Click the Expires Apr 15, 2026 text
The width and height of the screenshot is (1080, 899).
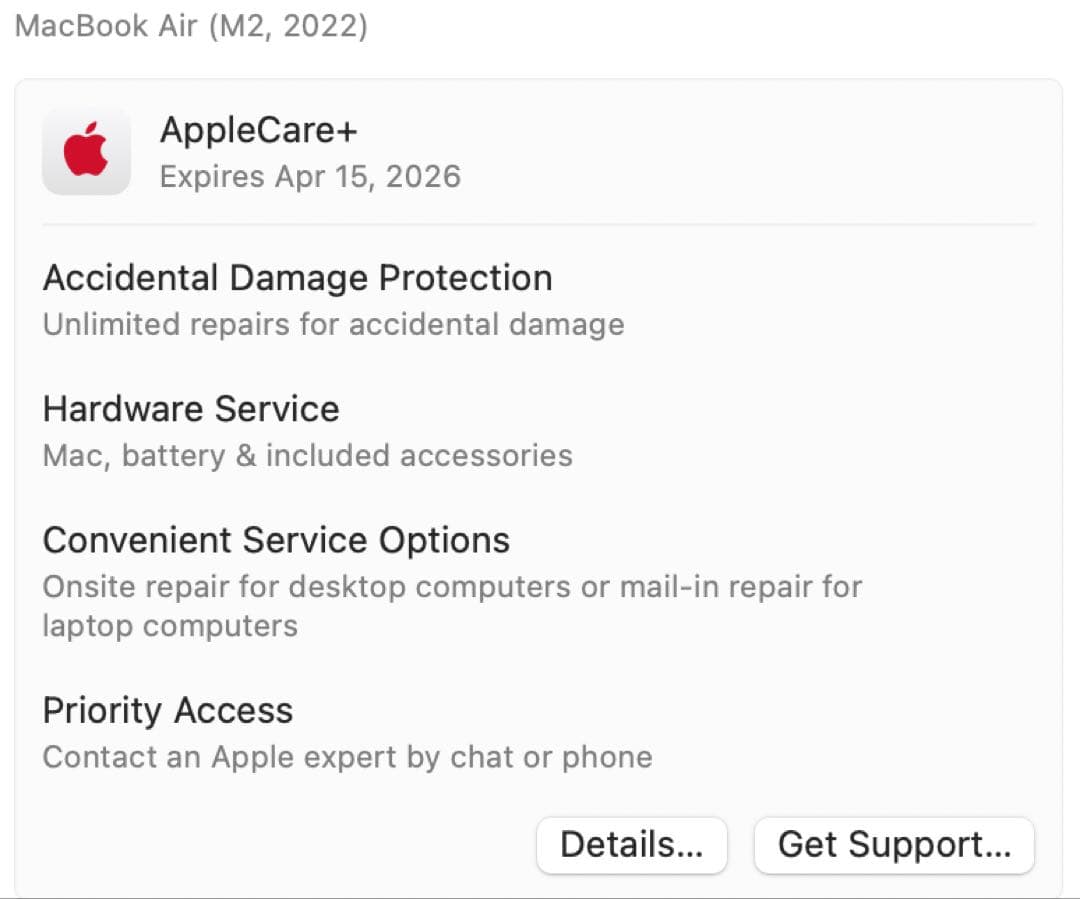pos(310,177)
